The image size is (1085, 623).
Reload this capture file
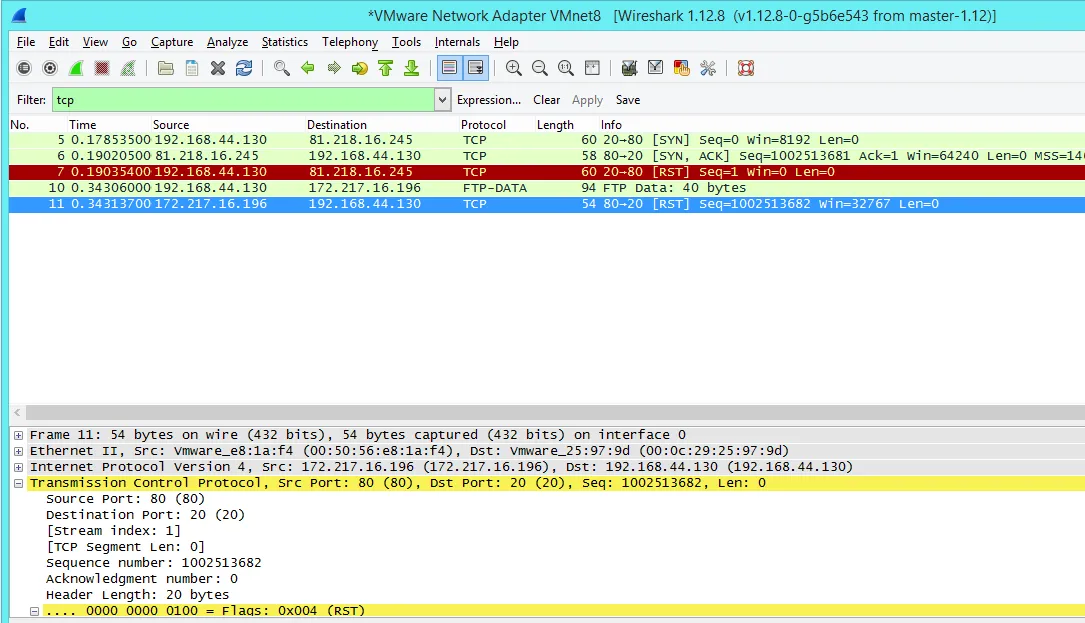pos(244,68)
